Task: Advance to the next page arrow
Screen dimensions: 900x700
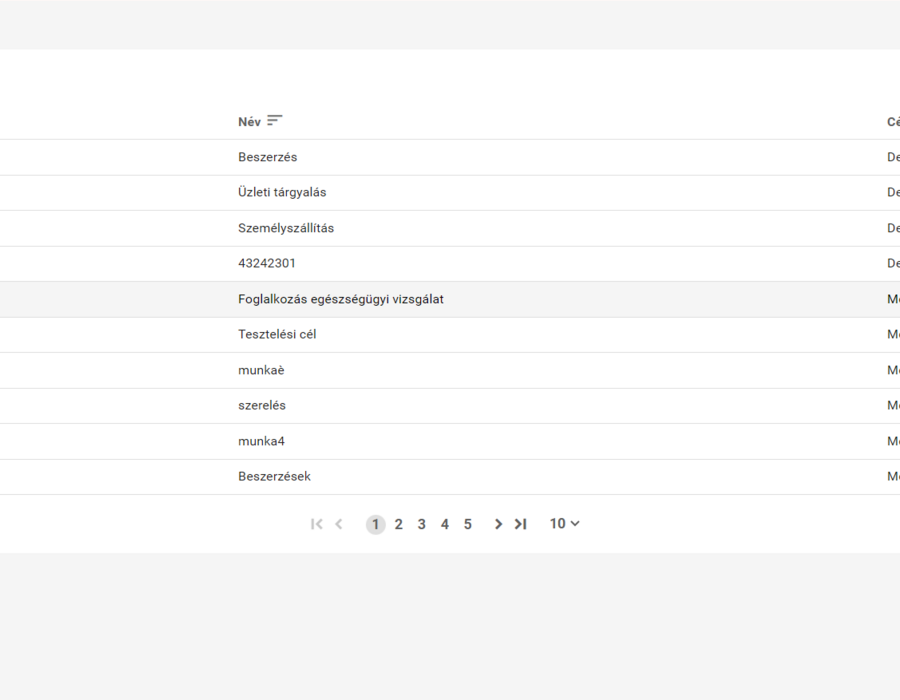Action: (498, 524)
